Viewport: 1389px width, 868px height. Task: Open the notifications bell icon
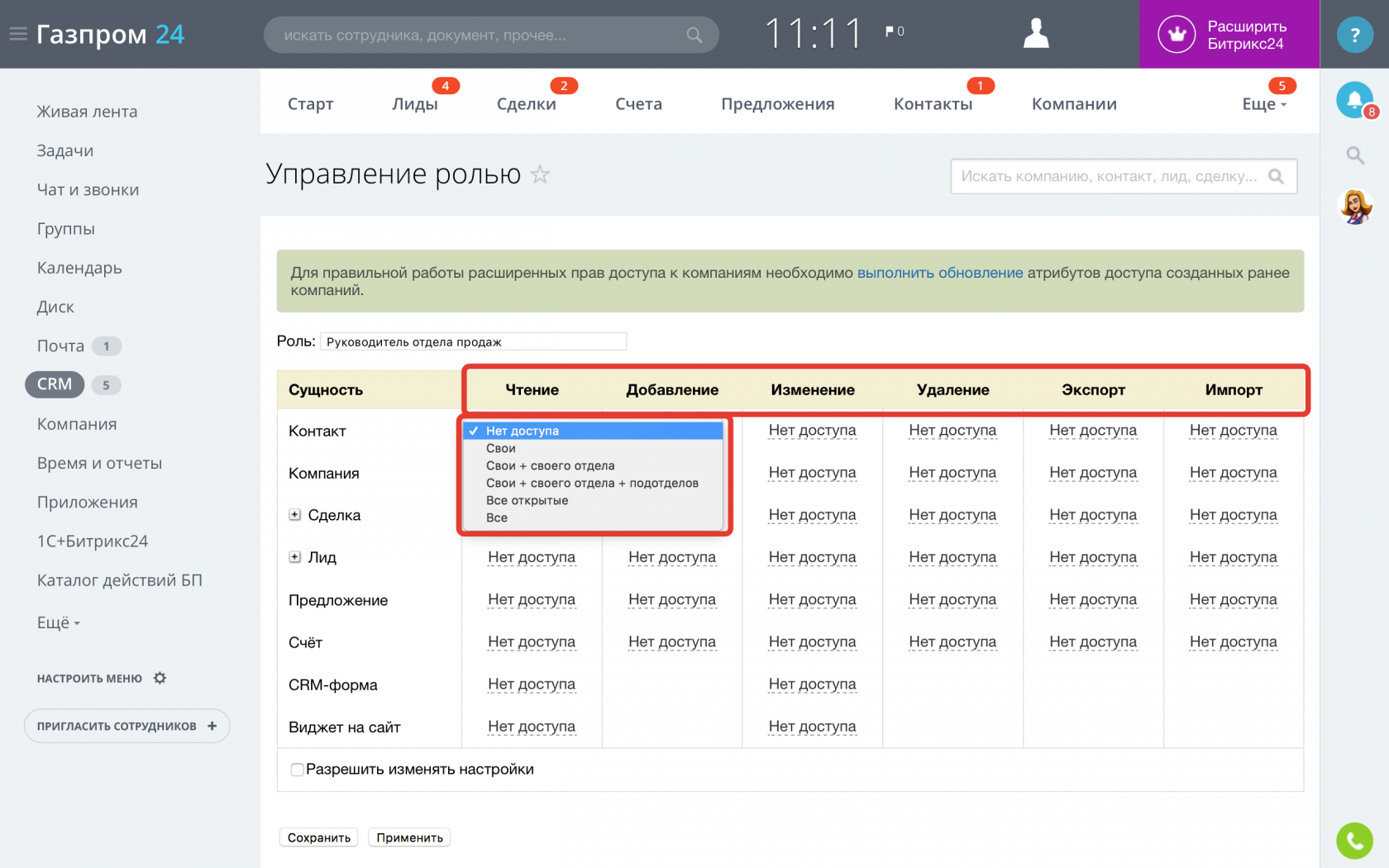(x=1354, y=100)
